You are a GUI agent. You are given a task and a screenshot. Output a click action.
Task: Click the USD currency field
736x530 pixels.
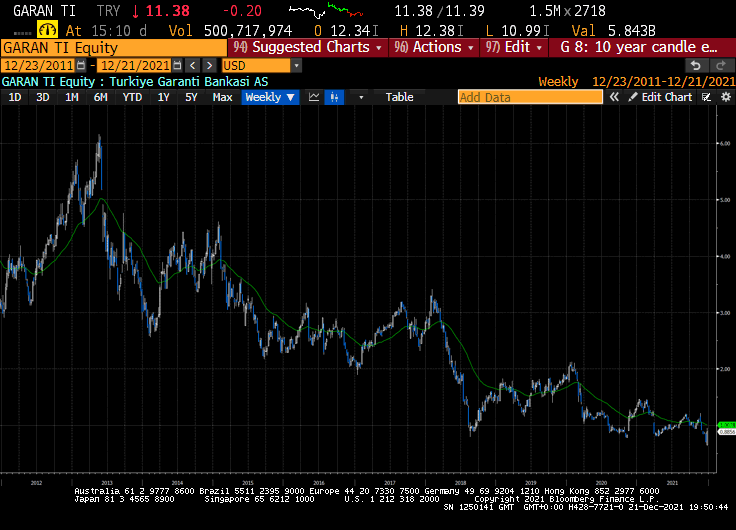tap(256, 66)
